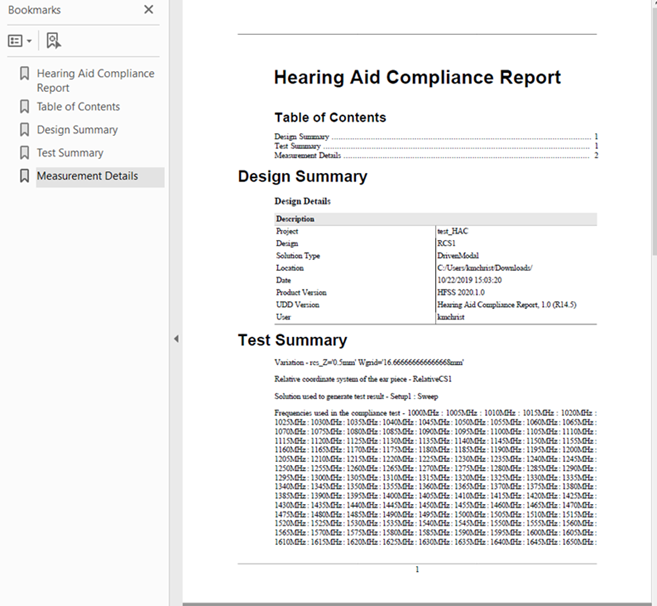657x606 pixels.
Task: Click bookmark icon beside Measurement Details
Action: pyautogui.click(x=25, y=176)
